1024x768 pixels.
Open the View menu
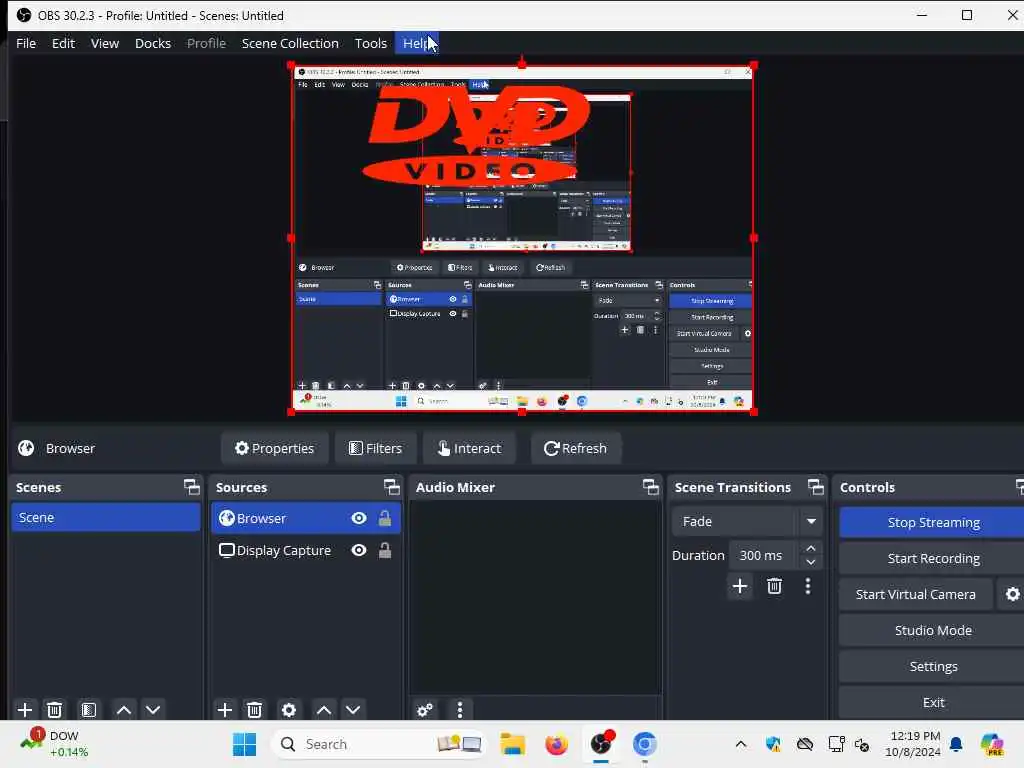coord(104,43)
